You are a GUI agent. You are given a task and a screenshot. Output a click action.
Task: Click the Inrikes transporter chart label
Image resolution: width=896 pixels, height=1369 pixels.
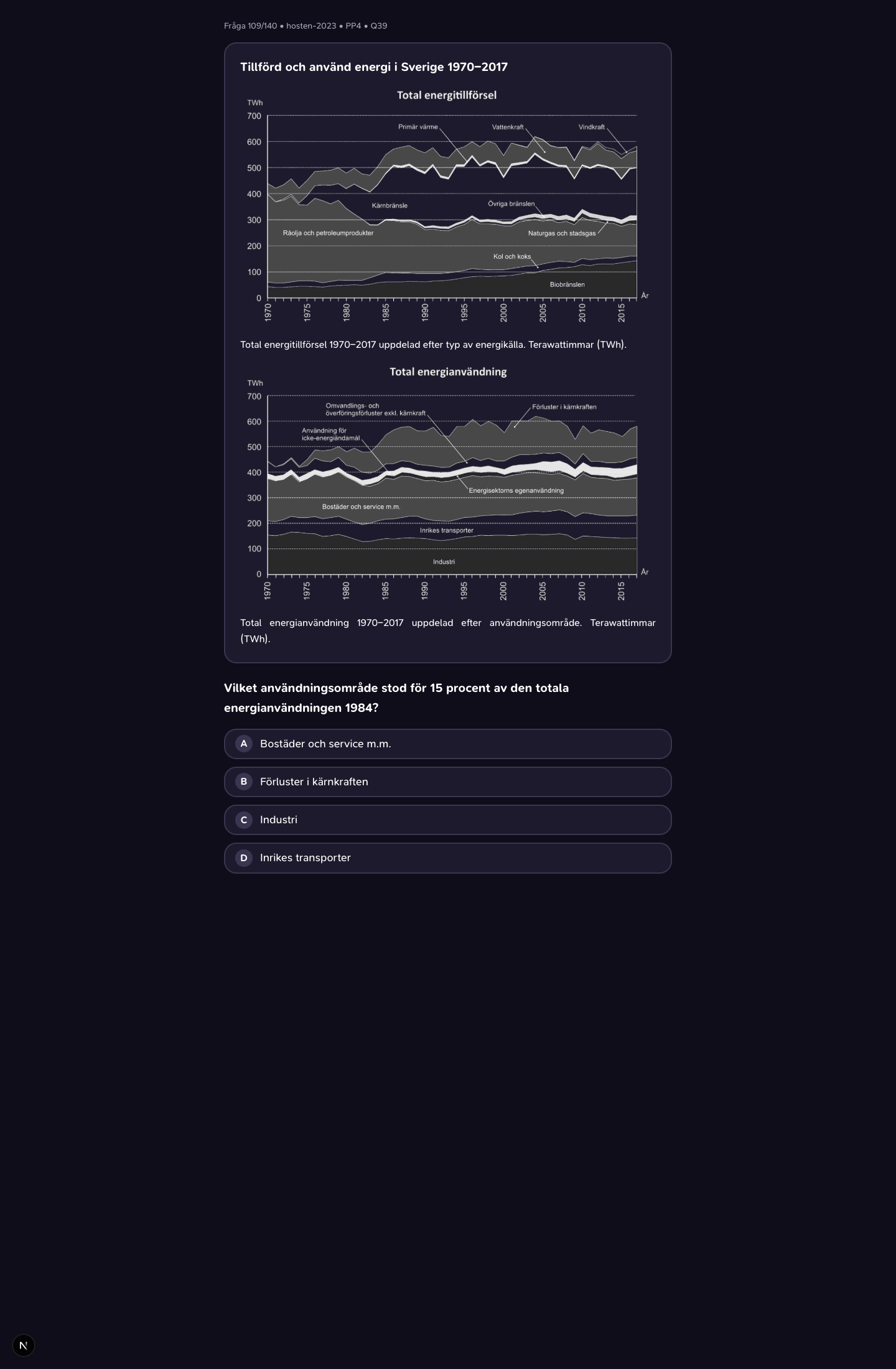pos(446,530)
